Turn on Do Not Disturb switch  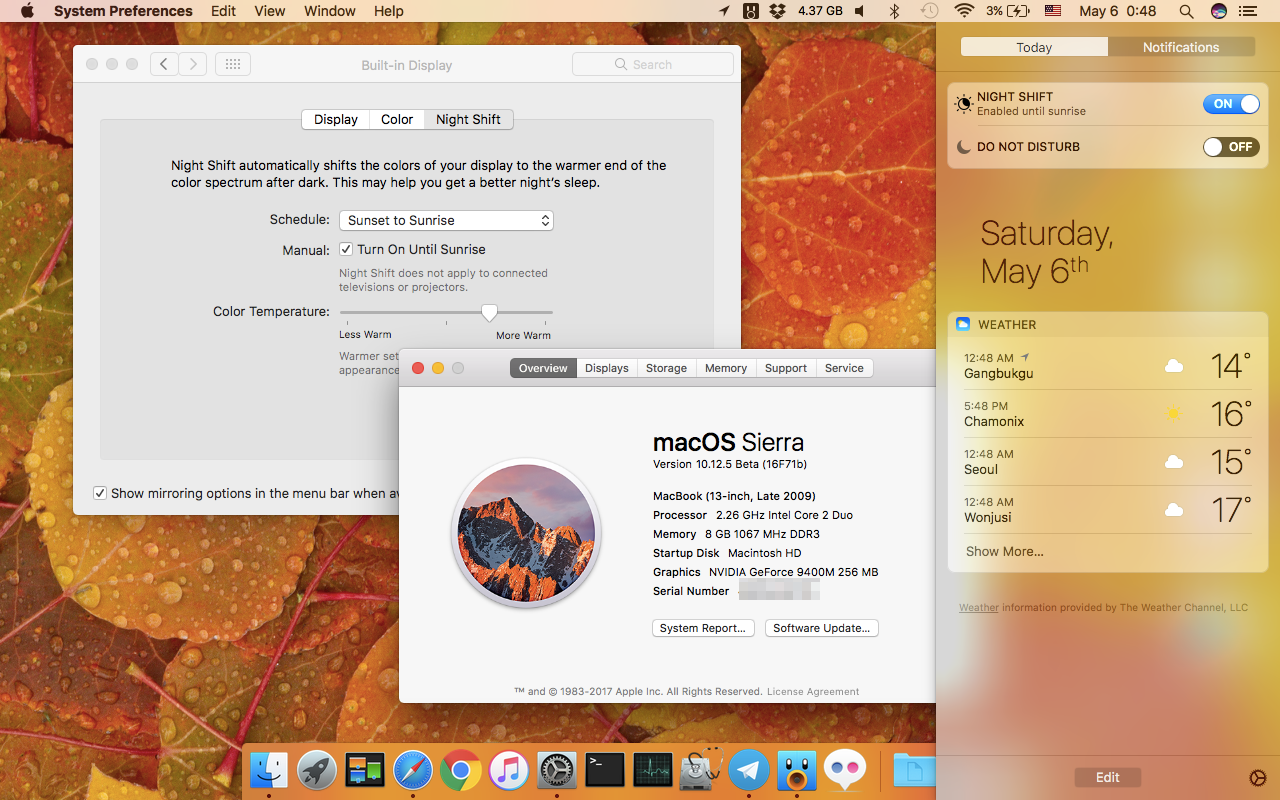click(x=1230, y=147)
